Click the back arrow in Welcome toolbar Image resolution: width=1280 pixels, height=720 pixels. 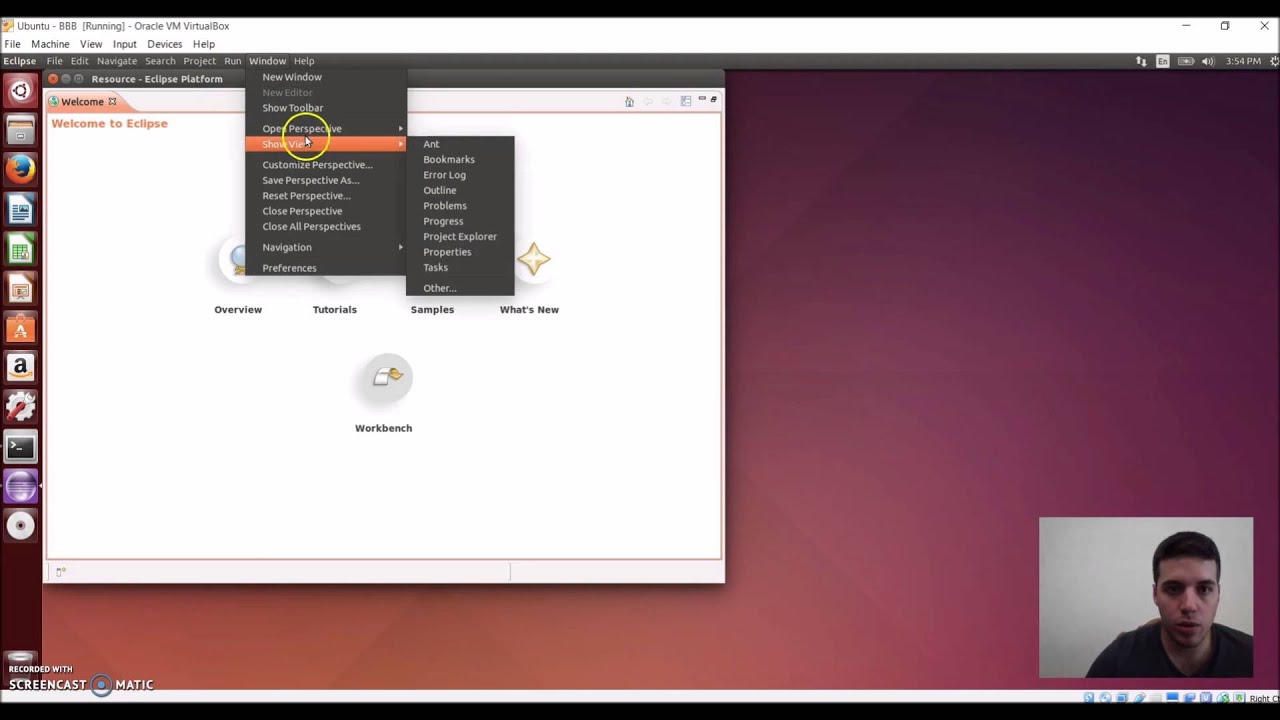[648, 101]
